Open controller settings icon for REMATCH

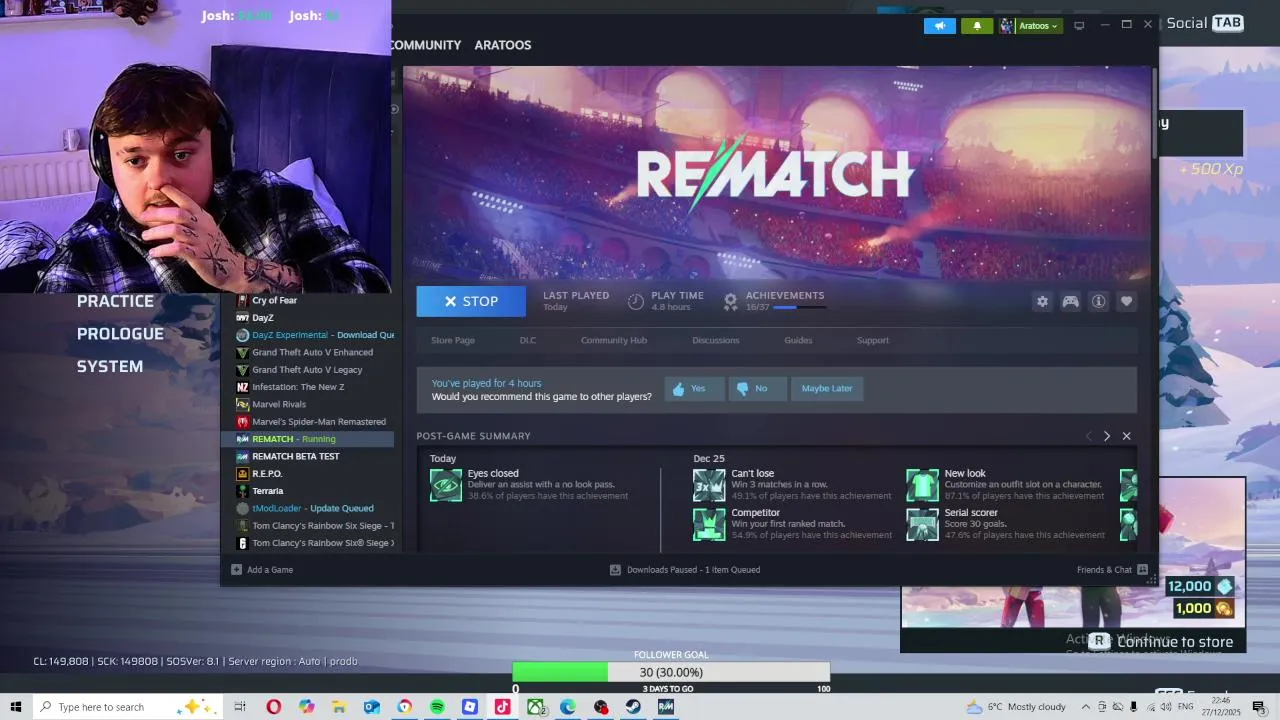(x=1070, y=301)
